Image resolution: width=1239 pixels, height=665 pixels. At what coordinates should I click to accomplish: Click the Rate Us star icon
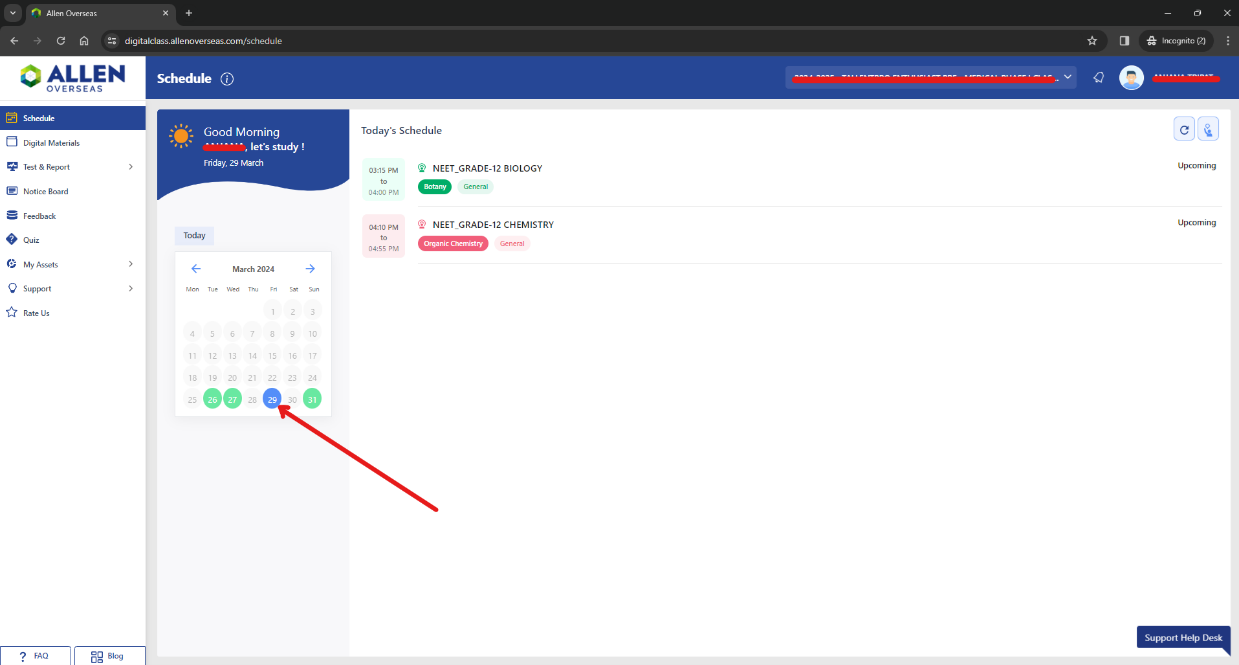pos(12,313)
